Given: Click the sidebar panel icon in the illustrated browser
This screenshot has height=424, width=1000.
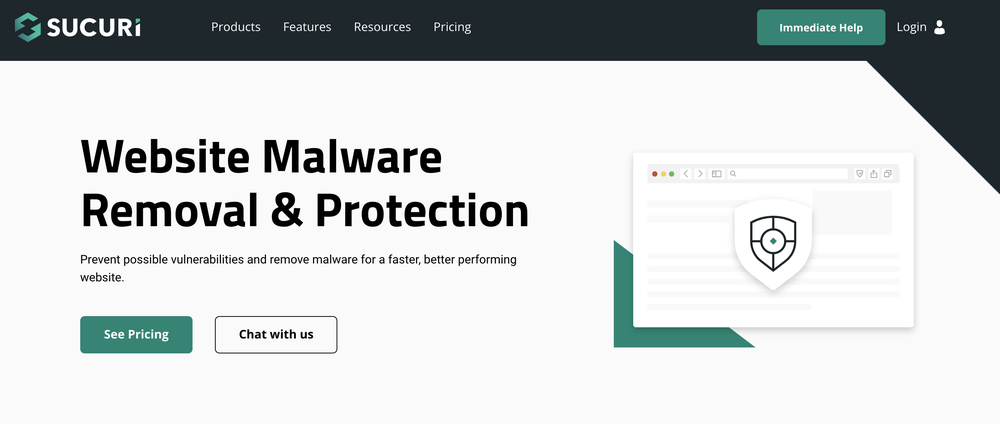Looking at the screenshot, I should point(716,174).
